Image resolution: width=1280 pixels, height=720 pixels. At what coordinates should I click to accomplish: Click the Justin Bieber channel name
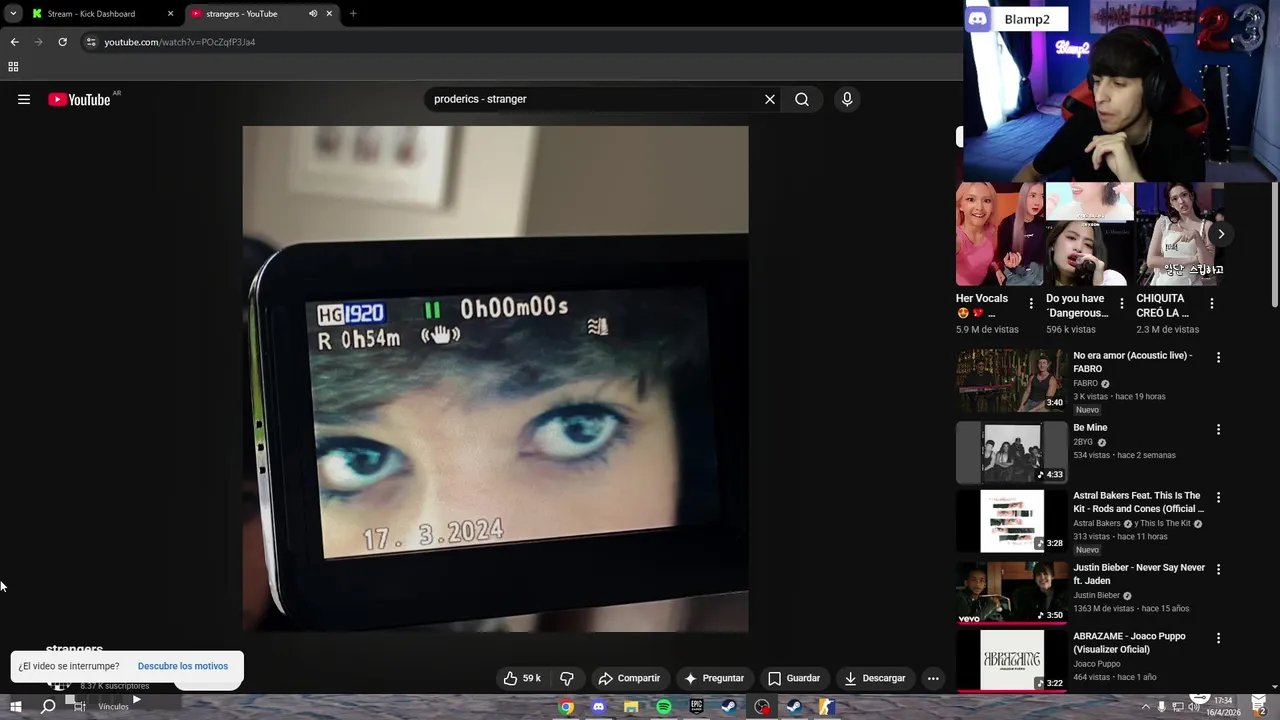pos(1097,595)
